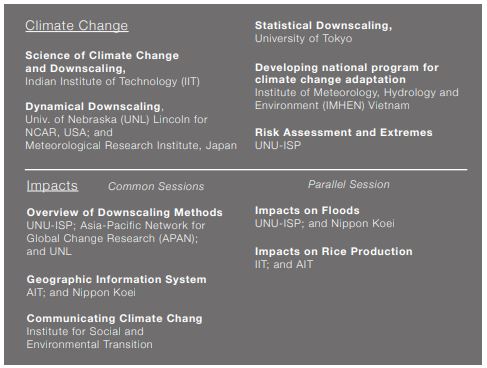Screen dimensions: 487x368
Task: Select the Impacts on Floods heading
Action: coord(307,210)
